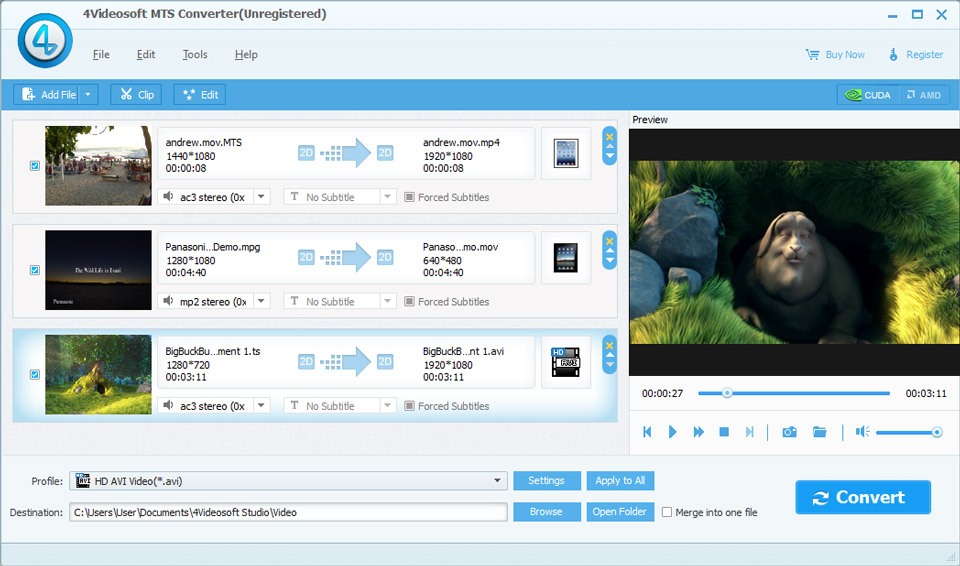The height and width of the screenshot is (566, 960).
Task: Open profile Settings
Action: click(x=546, y=481)
